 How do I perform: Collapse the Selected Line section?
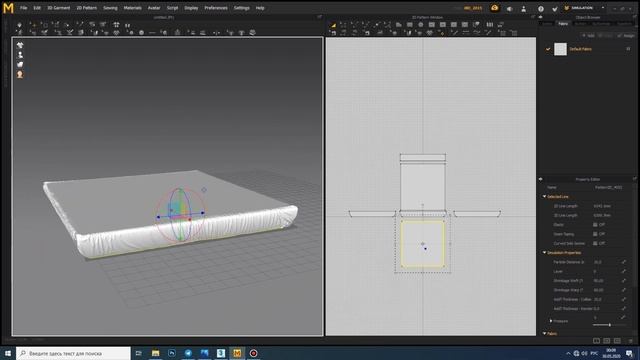tap(544, 197)
